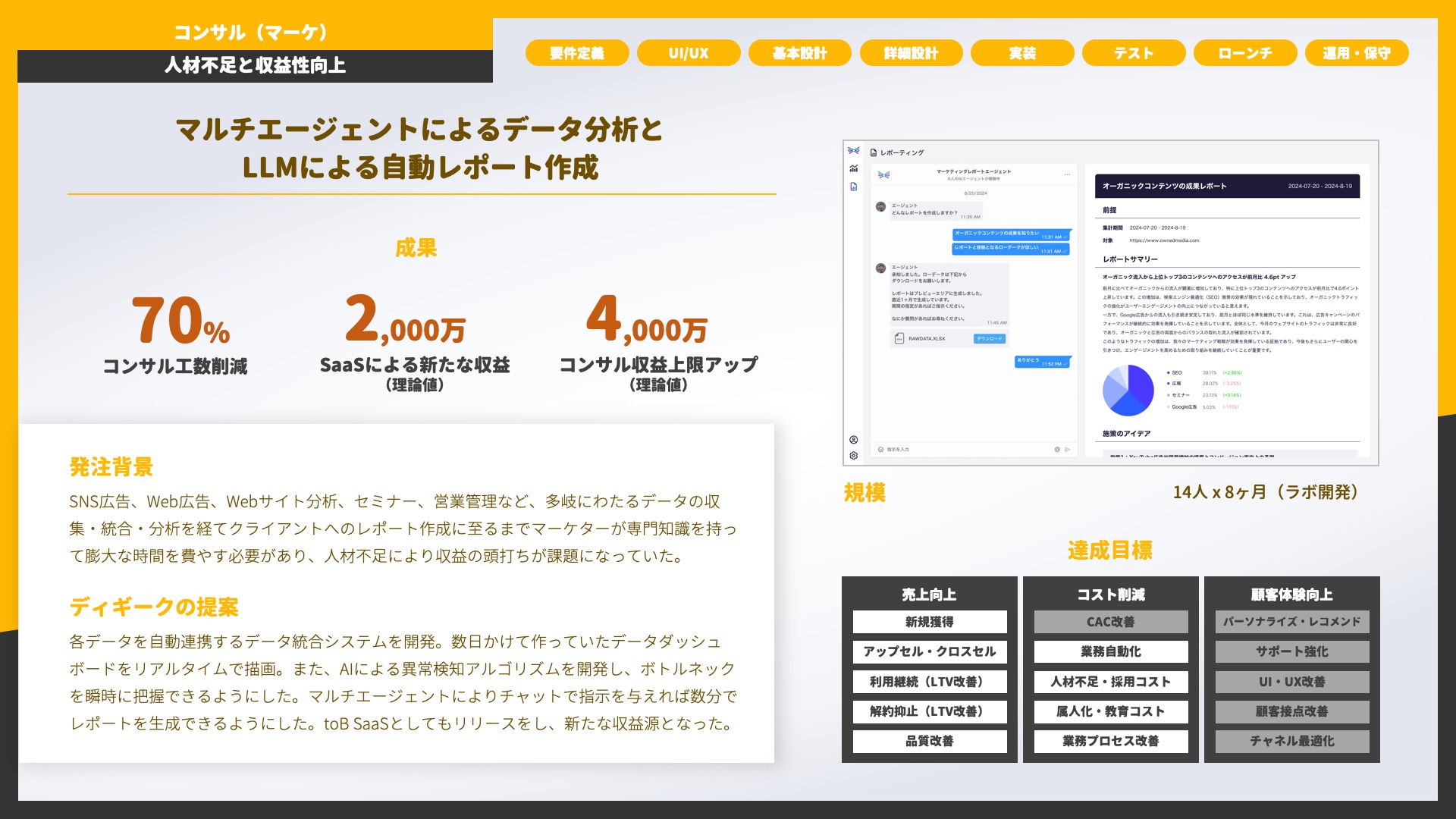1456x819 pixels.
Task: Open the settings gear icon in the sidebar
Action: pos(854,456)
